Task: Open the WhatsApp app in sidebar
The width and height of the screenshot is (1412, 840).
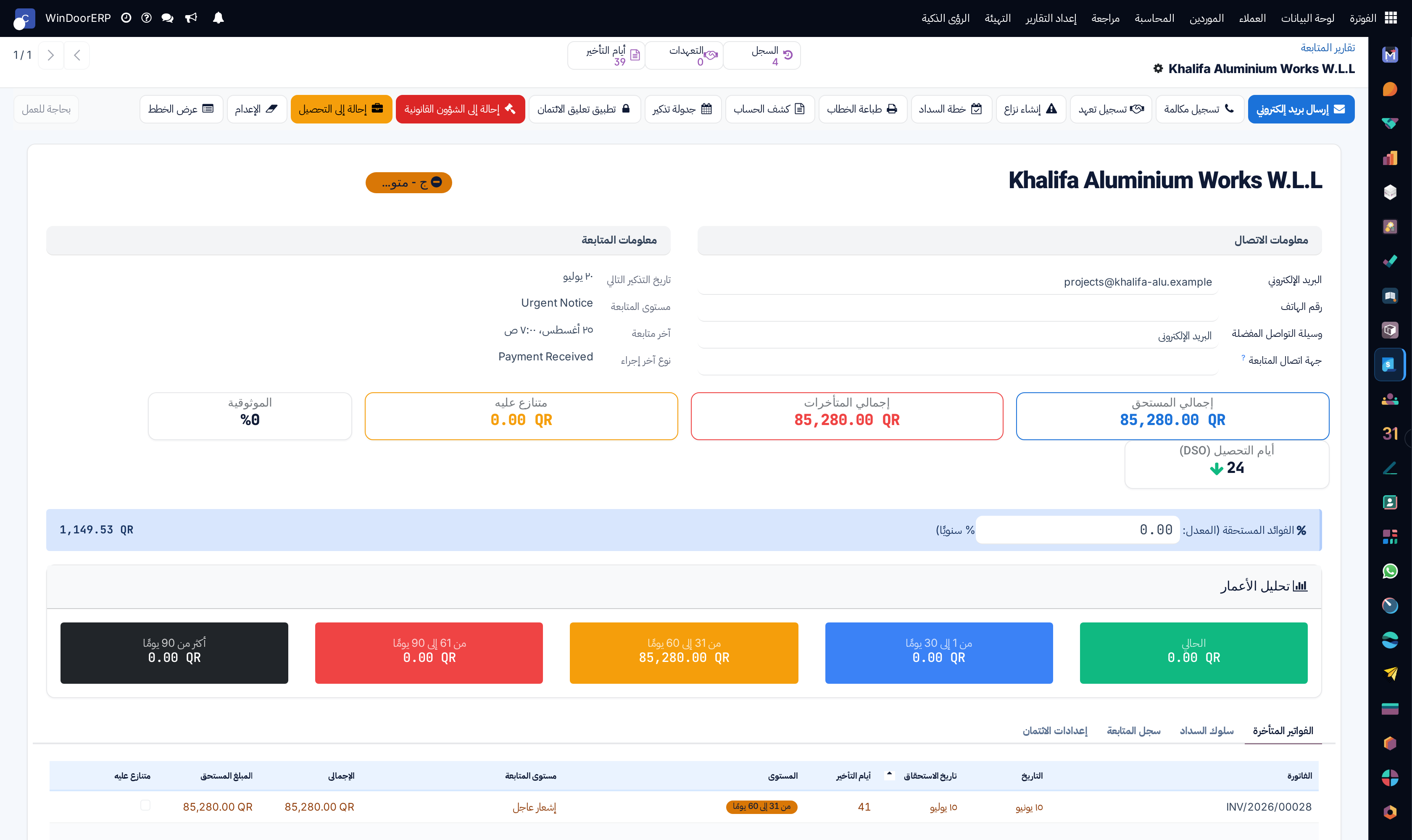Action: 1390,570
